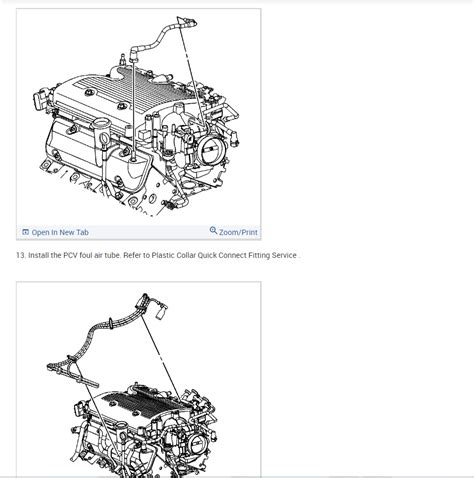Click the upper engine PCV tube diagram
Image resolution: width=474 pixels, height=478 pixels.
[x=139, y=117]
